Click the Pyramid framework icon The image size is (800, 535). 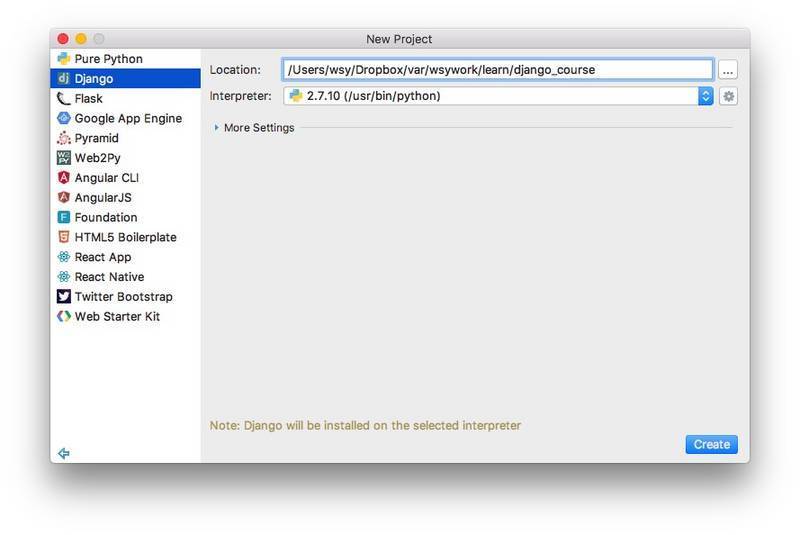click(x=63, y=138)
